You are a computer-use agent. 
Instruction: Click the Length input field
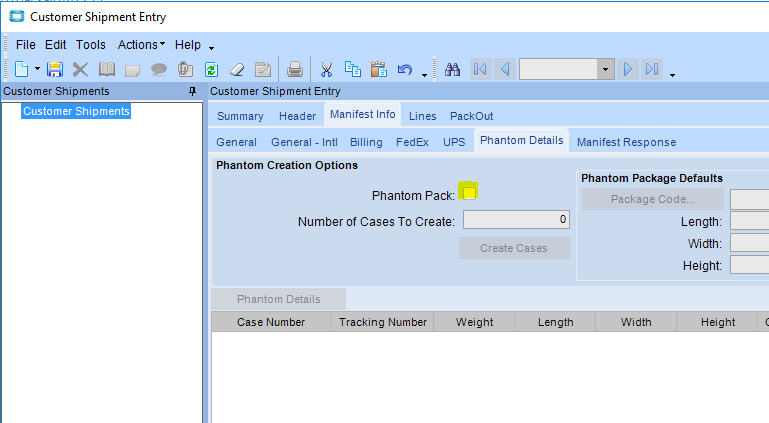click(x=749, y=221)
